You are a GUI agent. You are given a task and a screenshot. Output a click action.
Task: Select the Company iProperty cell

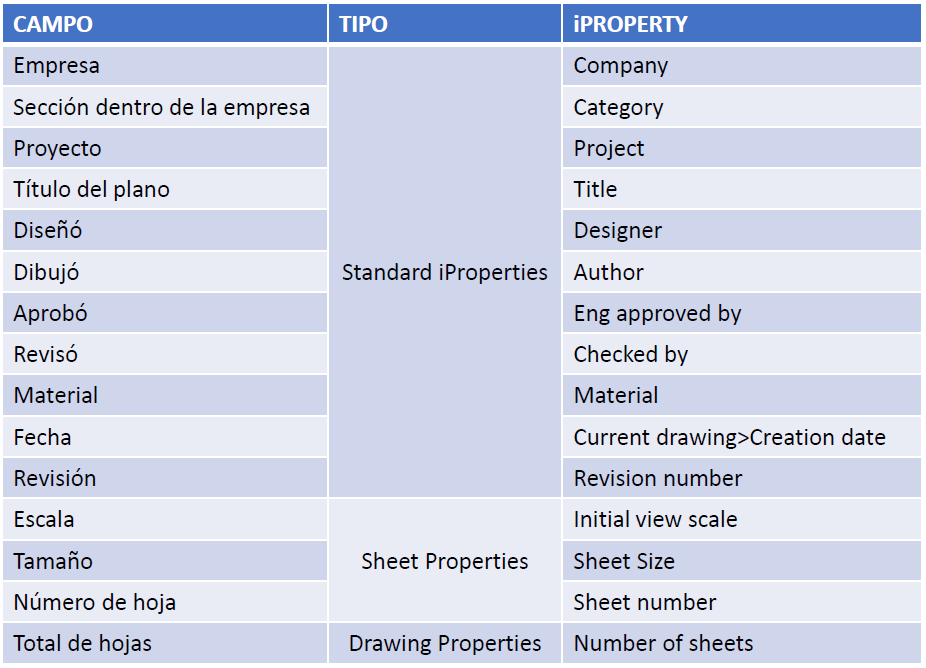pos(621,66)
